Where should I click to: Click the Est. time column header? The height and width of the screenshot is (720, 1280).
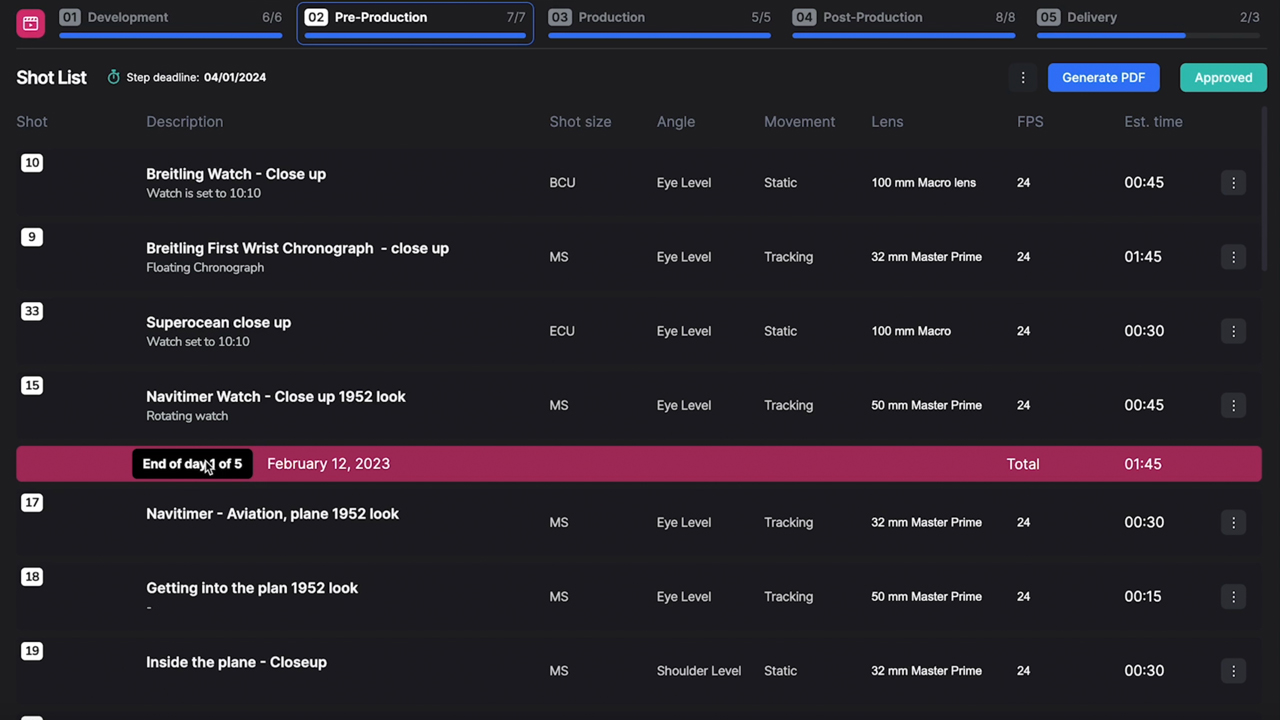1153,122
